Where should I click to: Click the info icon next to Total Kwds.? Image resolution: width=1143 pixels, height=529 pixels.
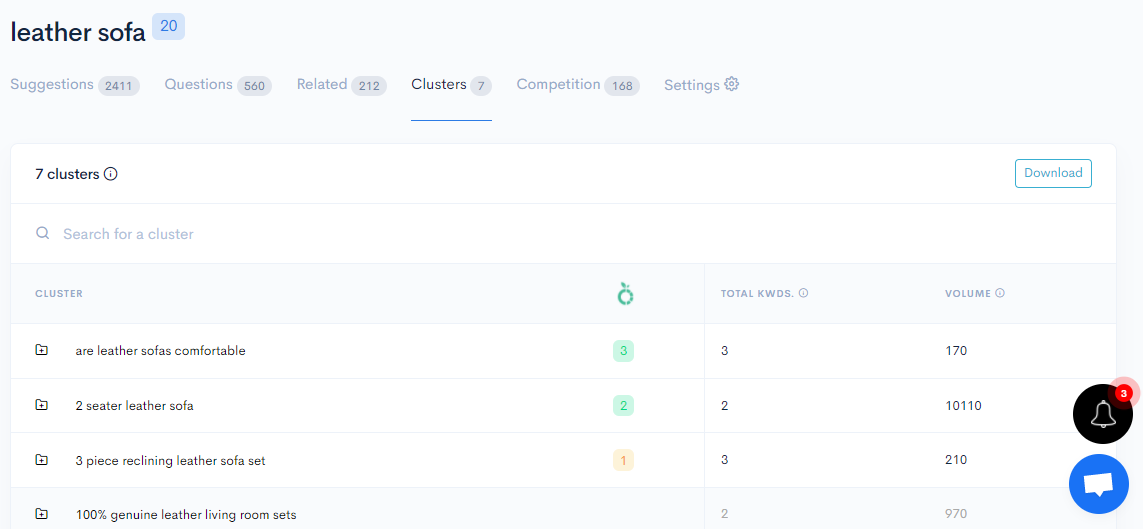[803, 293]
